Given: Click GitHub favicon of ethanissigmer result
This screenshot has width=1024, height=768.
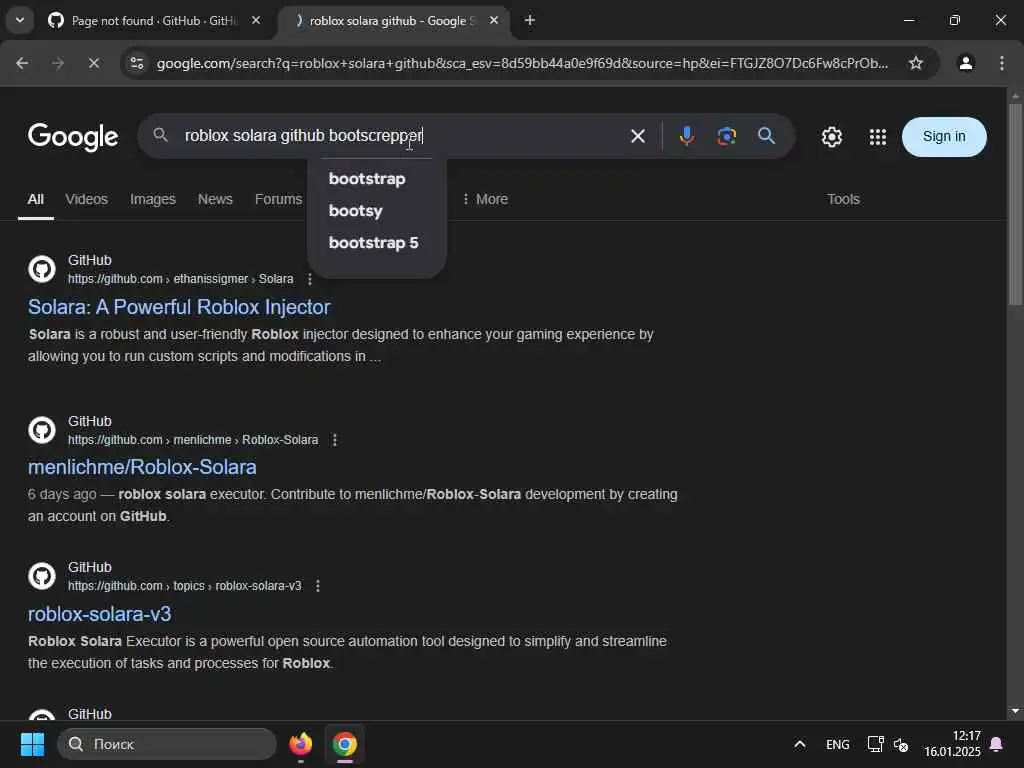Looking at the screenshot, I should click(42, 269).
